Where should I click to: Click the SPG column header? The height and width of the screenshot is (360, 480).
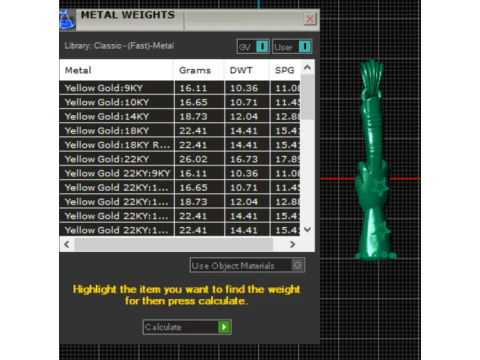[285, 70]
